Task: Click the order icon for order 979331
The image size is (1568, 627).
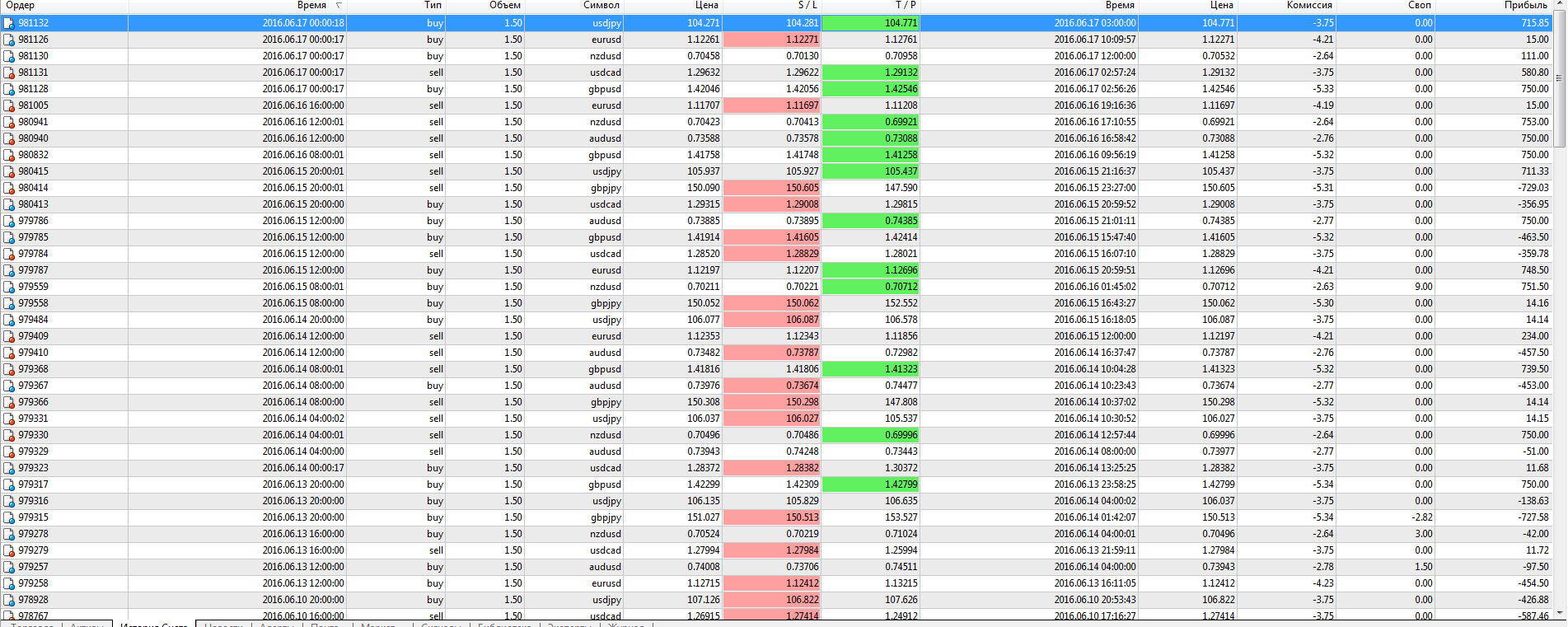Action: (x=9, y=419)
